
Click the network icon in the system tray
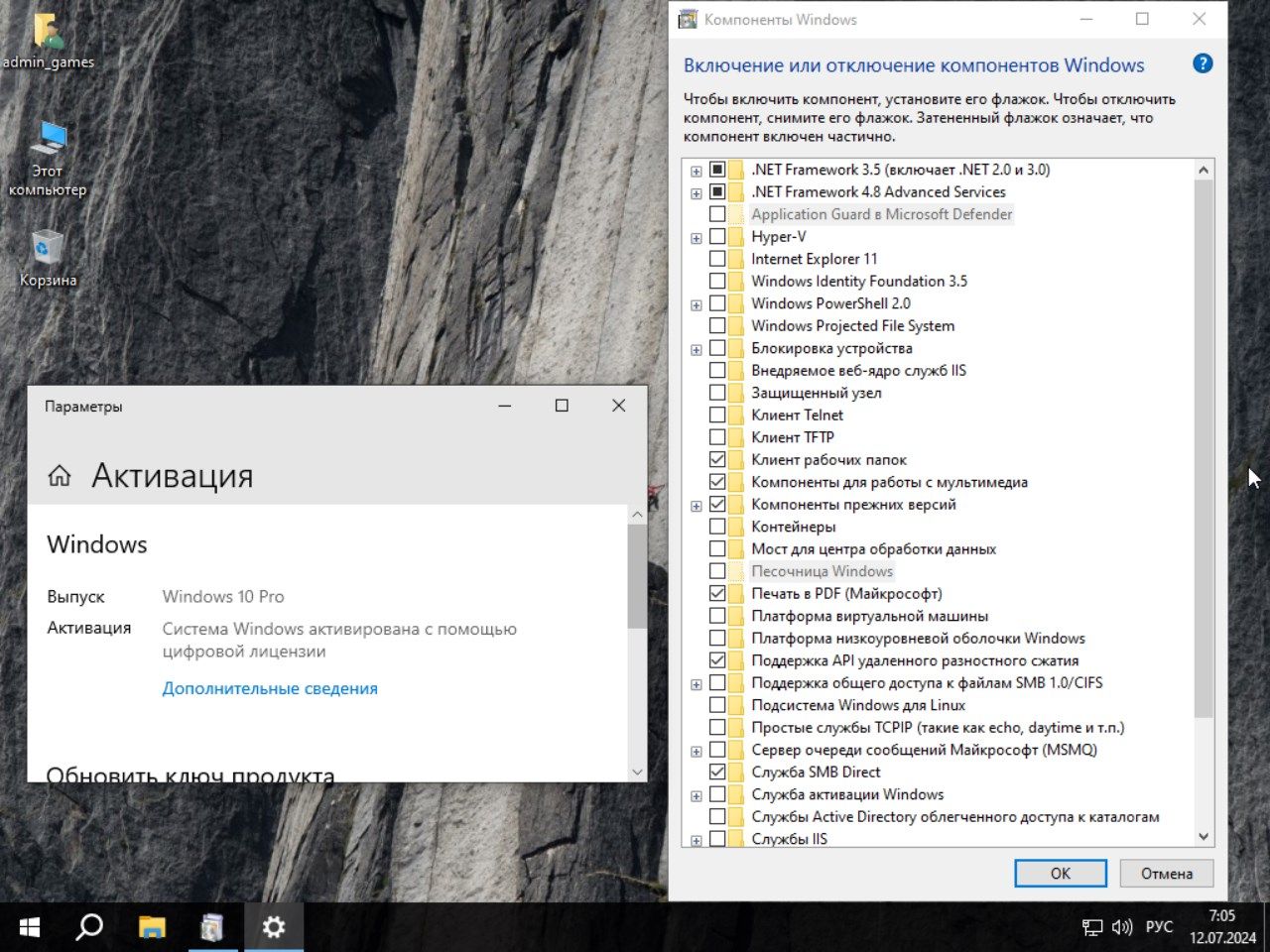point(1094,927)
